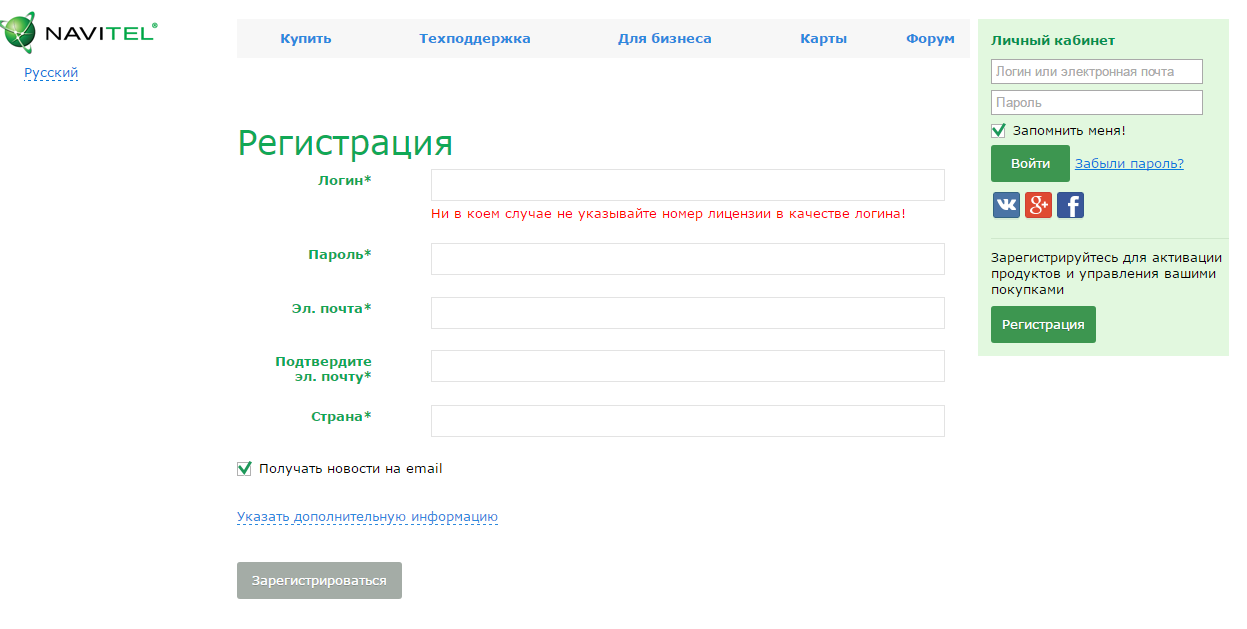Open the Форум menu link
Image resolution: width=1247 pixels, height=629 pixels.
(930, 39)
